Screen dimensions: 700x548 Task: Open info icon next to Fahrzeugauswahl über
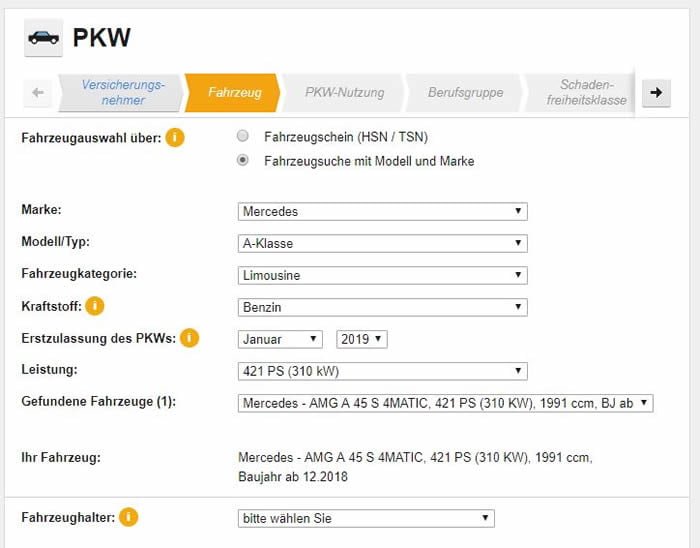click(x=175, y=137)
